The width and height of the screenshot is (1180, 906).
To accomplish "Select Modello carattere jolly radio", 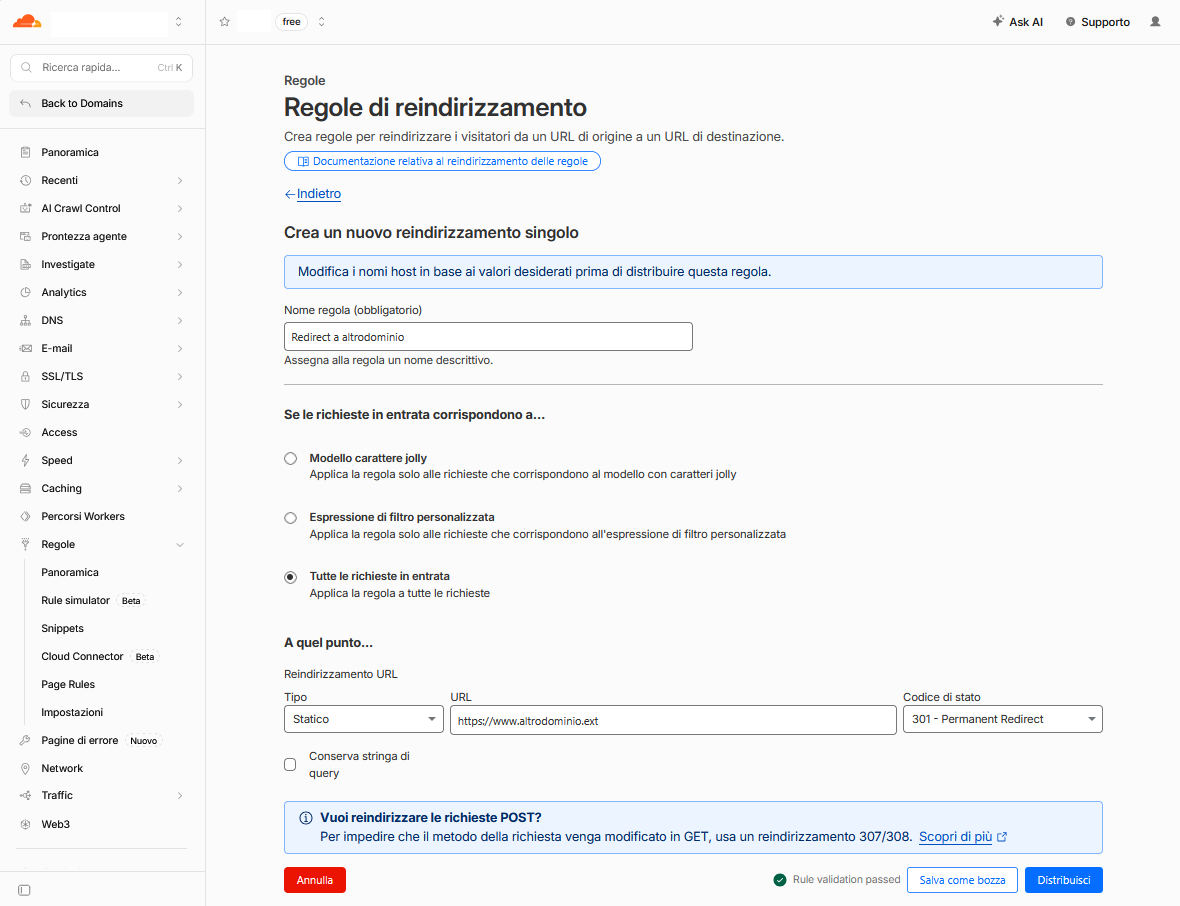I will coord(290,458).
